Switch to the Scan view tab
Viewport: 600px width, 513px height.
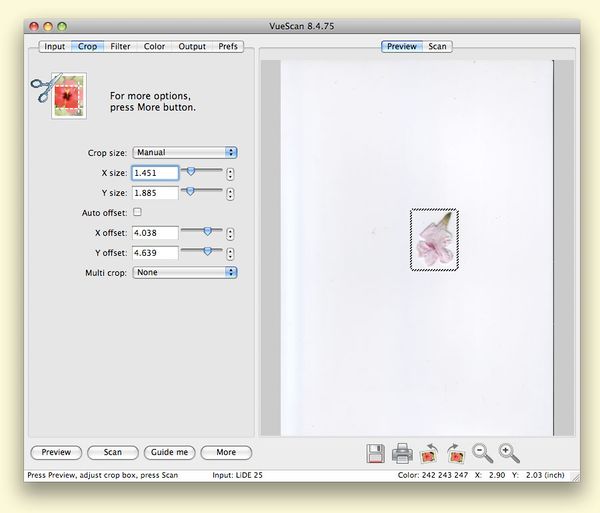(437, 46)
